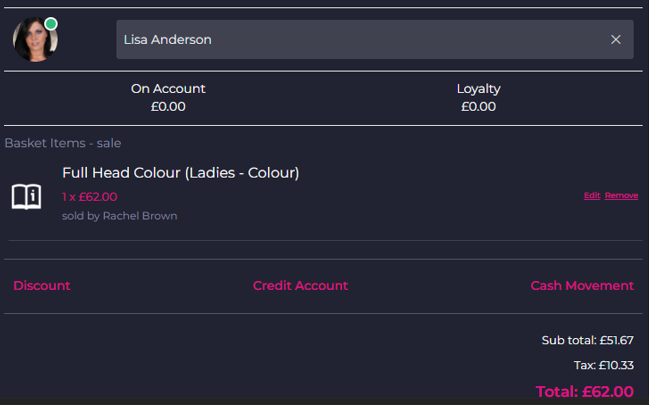Click the On Account label

tap(168, 89)
